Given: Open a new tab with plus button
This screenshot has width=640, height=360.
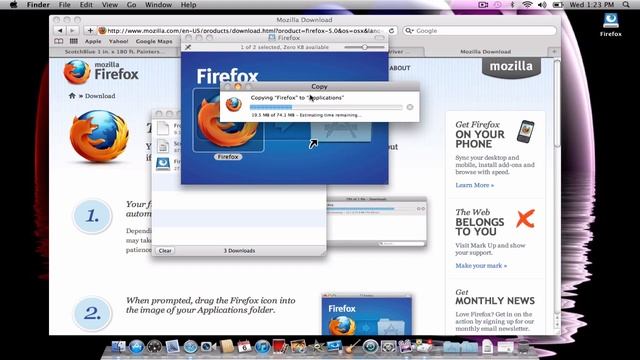Looking at the screenshot, I should tap(554, 52).
